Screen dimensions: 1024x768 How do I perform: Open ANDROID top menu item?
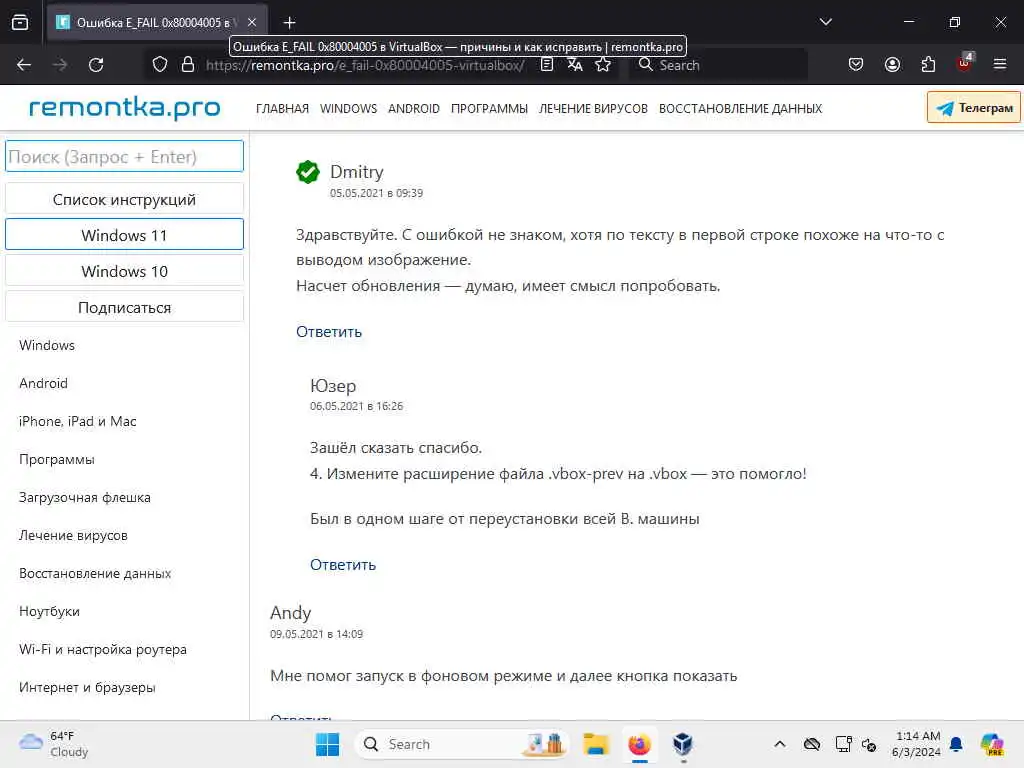coord(413,108)
